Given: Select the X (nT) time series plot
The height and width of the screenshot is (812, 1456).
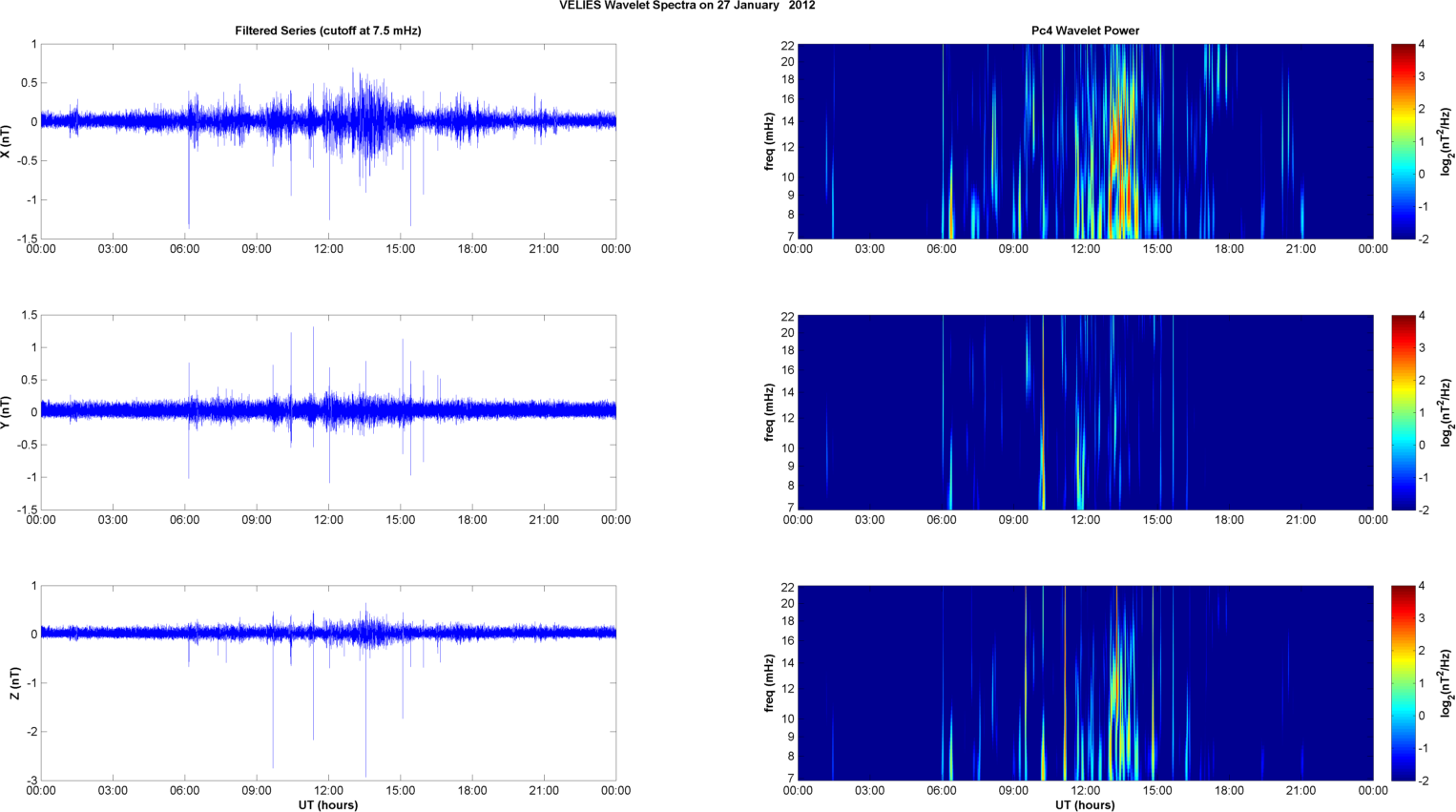Looking at the screenshot, I should [x=328, y=141].
